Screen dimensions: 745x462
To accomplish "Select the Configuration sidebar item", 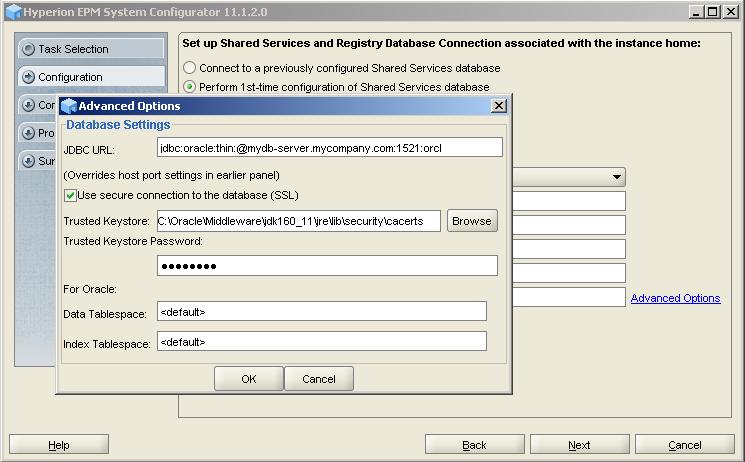I will click(x=91, y=77).
